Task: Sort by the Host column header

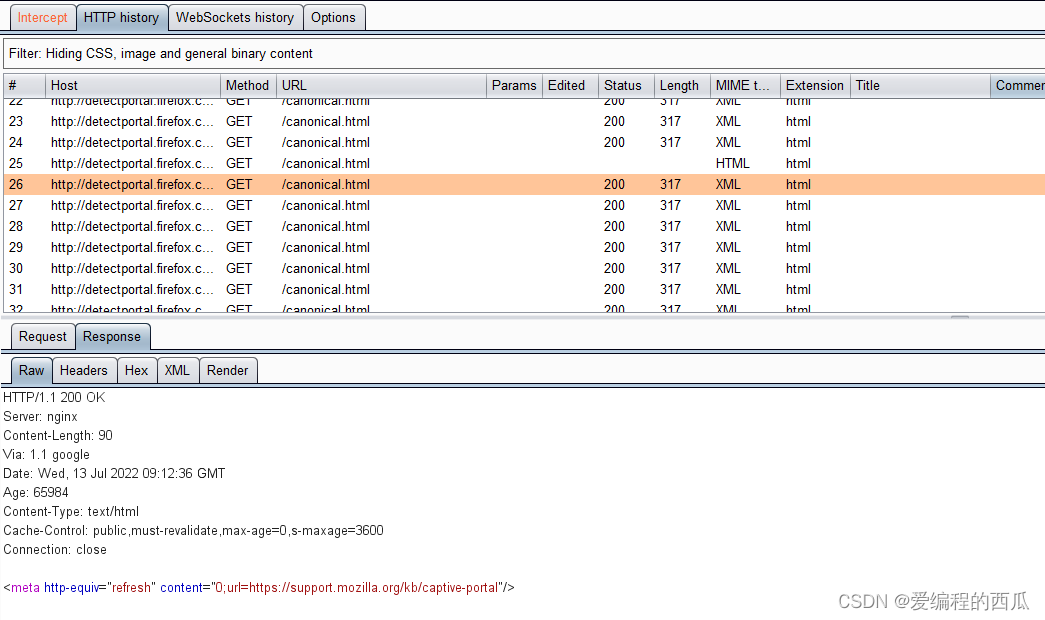Action: click(133, 85)
